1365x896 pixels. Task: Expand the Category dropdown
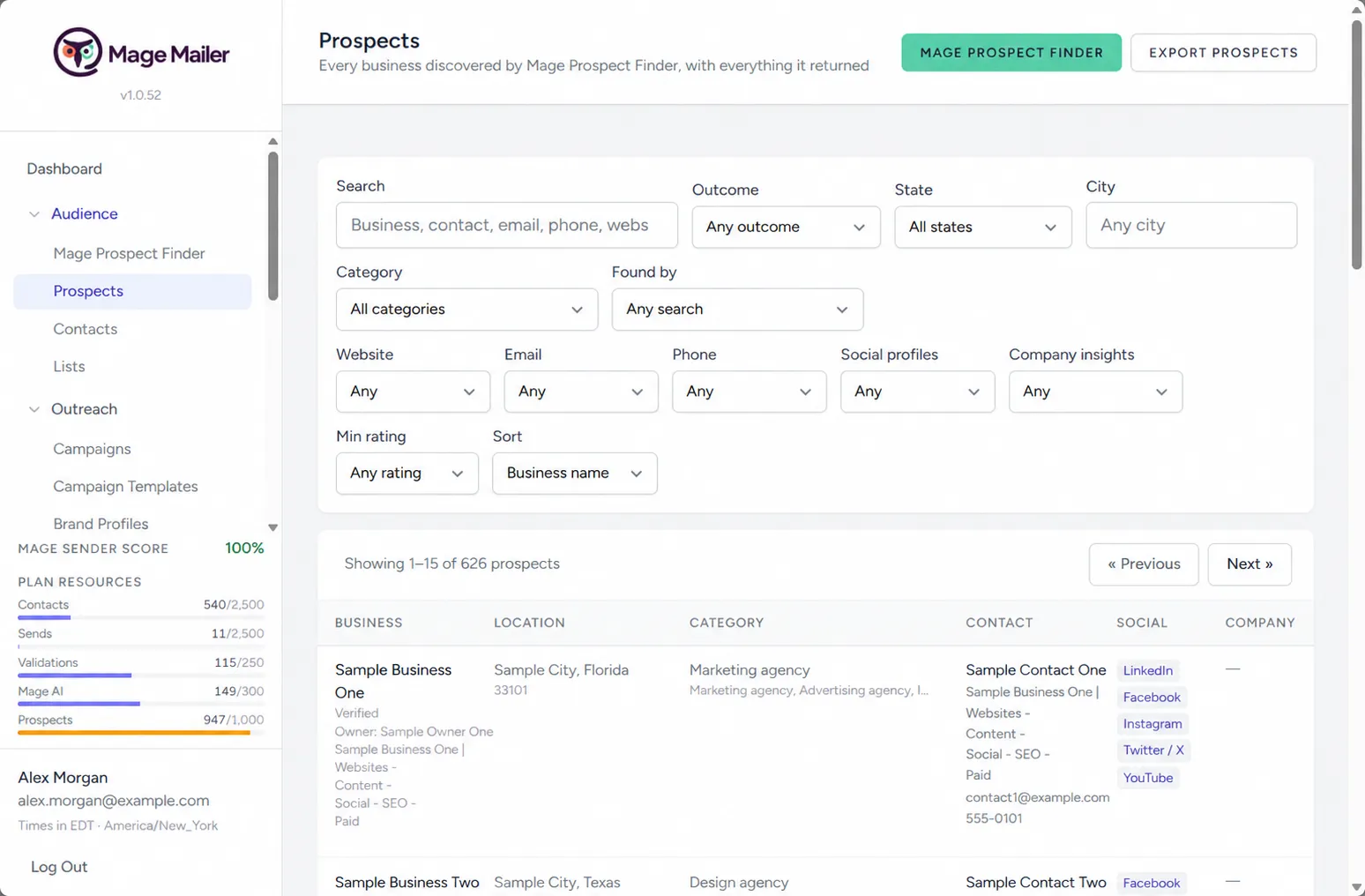466,310
